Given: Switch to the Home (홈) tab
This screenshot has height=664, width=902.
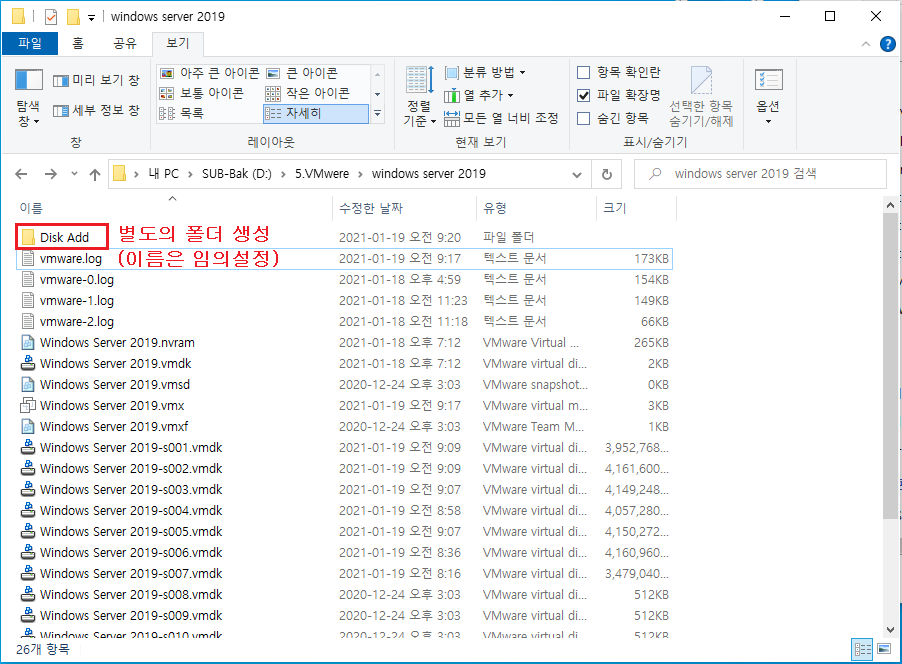Looking at the screenshot, I should 78,43.
